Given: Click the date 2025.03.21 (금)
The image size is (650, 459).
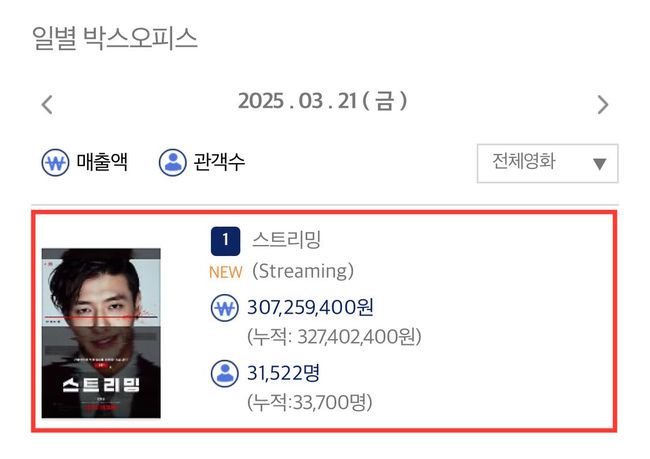Looking at the screenshot, I should click(323, 101).
